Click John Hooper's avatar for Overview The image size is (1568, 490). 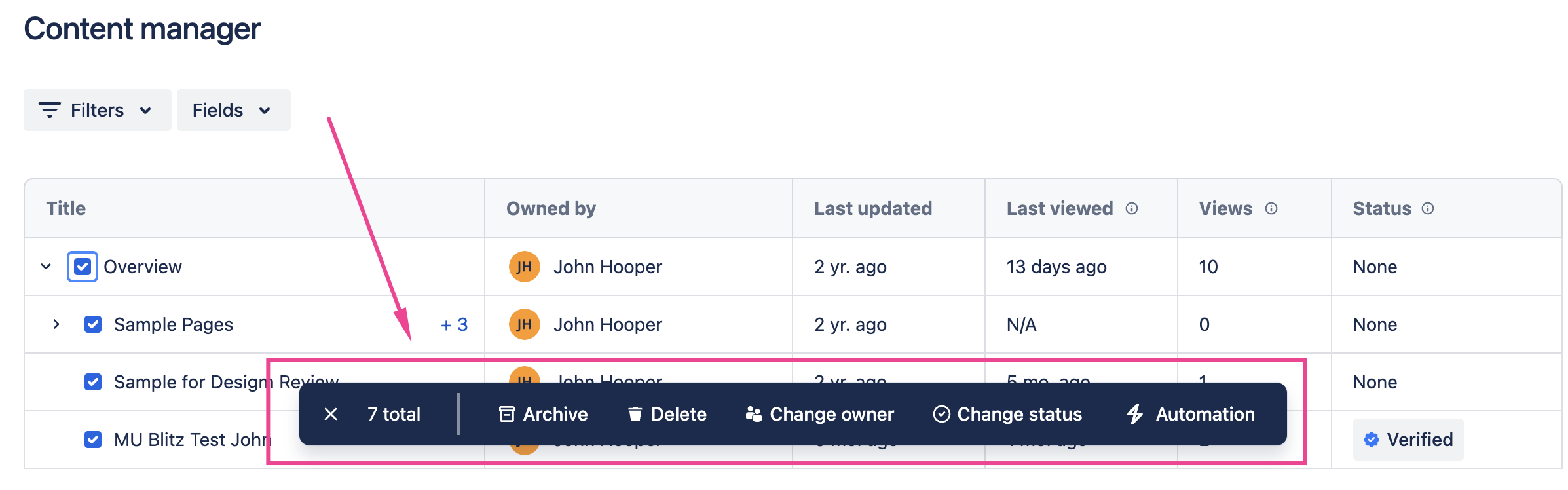pos(523,267)
